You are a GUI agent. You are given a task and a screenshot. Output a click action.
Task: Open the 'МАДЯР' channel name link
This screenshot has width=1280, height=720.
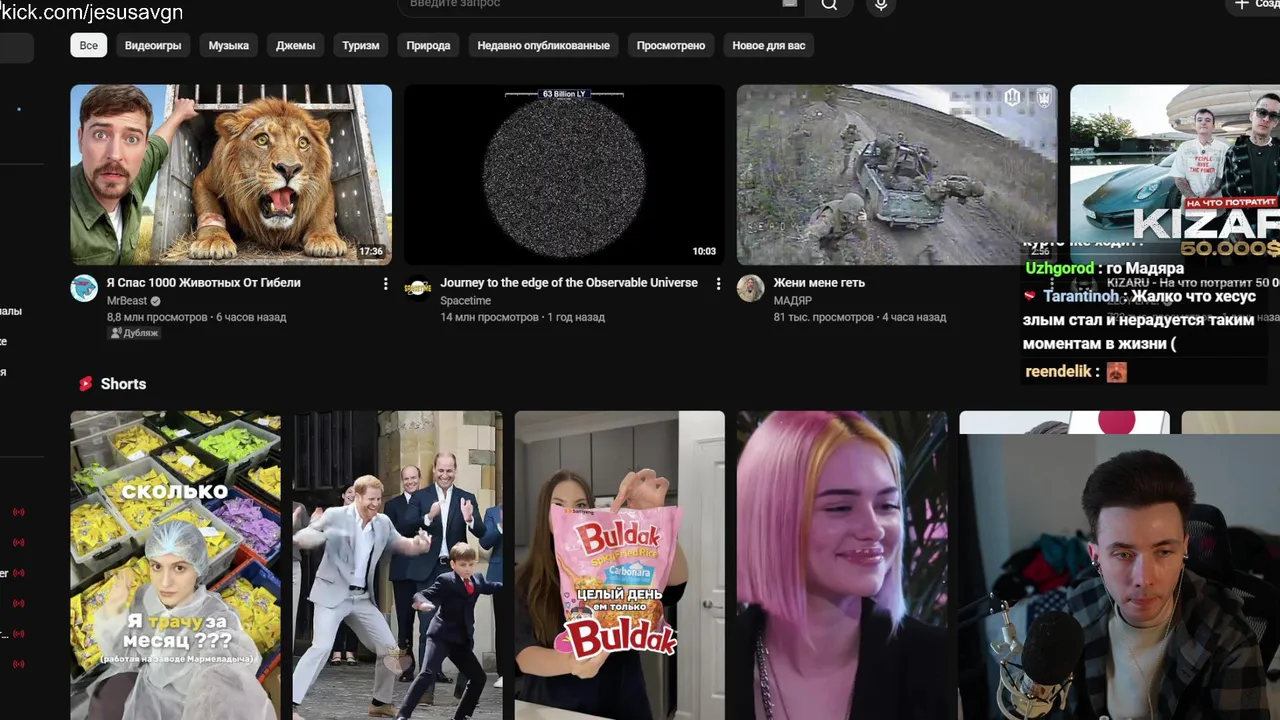click(792, 301)
